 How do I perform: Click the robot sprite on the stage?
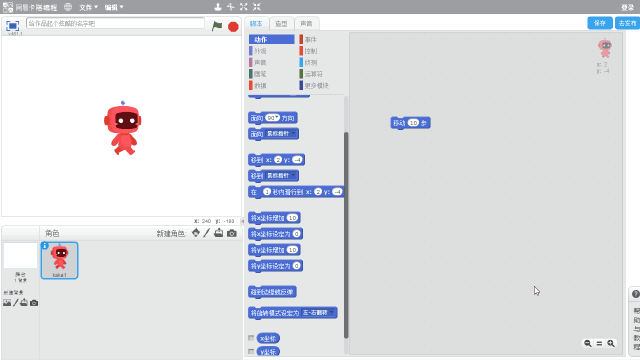pos(122,129)
